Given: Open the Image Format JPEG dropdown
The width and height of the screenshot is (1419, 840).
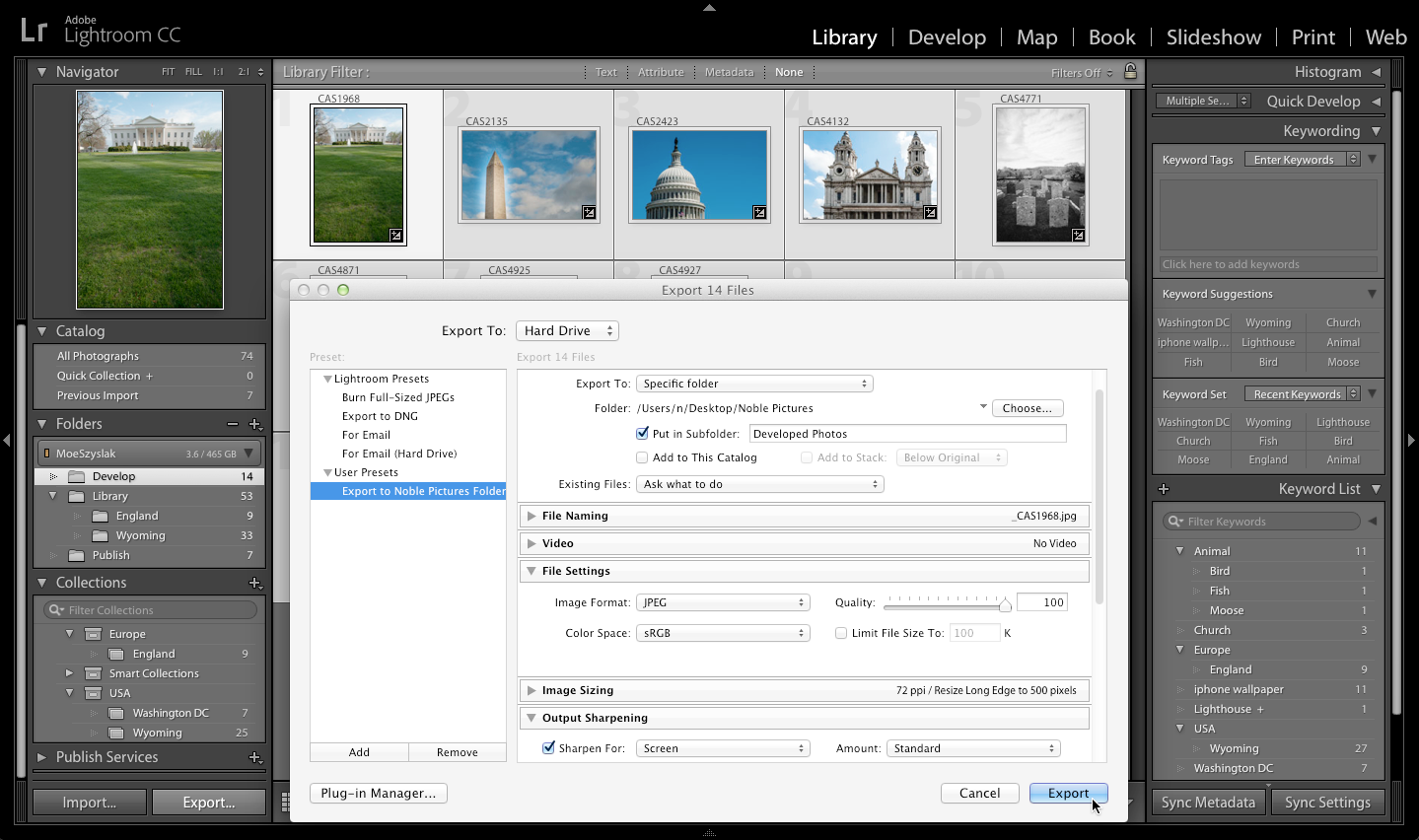Looking at the screenshot, I should (723, 601).
